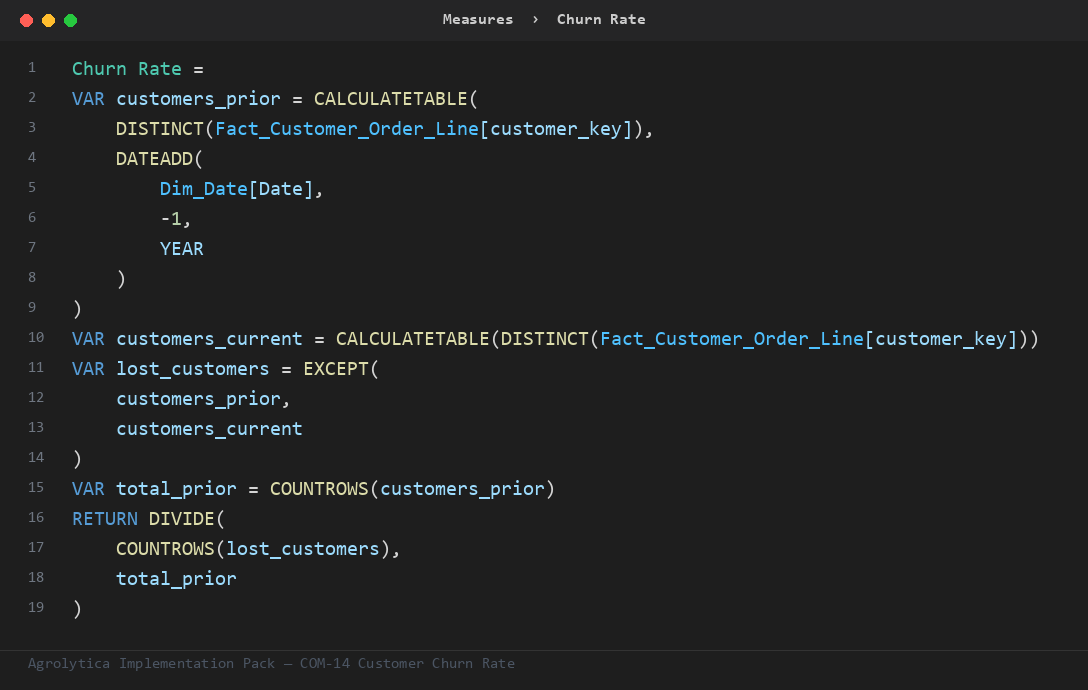The width and height of the screenshot is (1088, 690).
Task: Click the breadcrumb chevron separator
Action: coord(535,19)
